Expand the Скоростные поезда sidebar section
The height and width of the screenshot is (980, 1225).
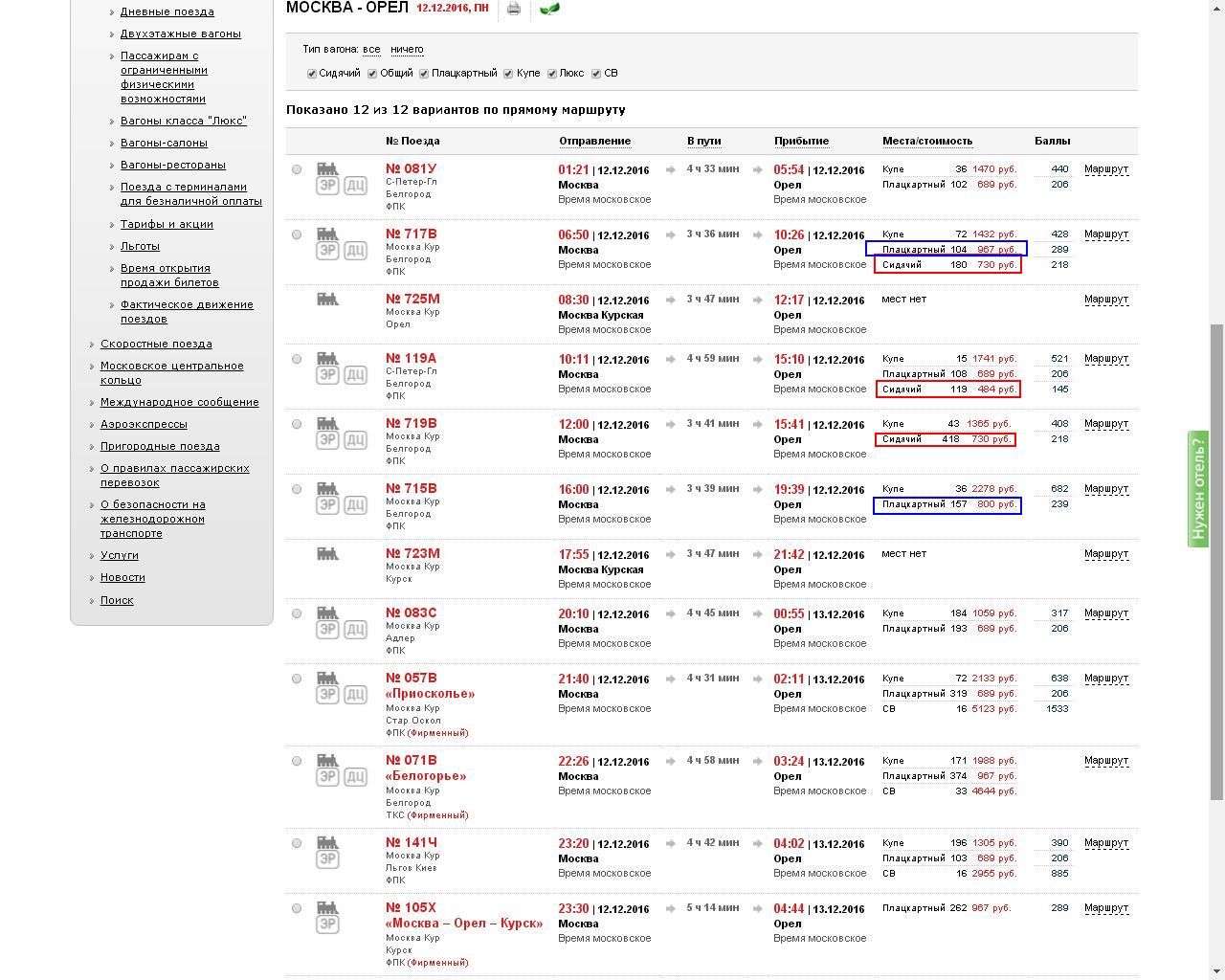156,344
